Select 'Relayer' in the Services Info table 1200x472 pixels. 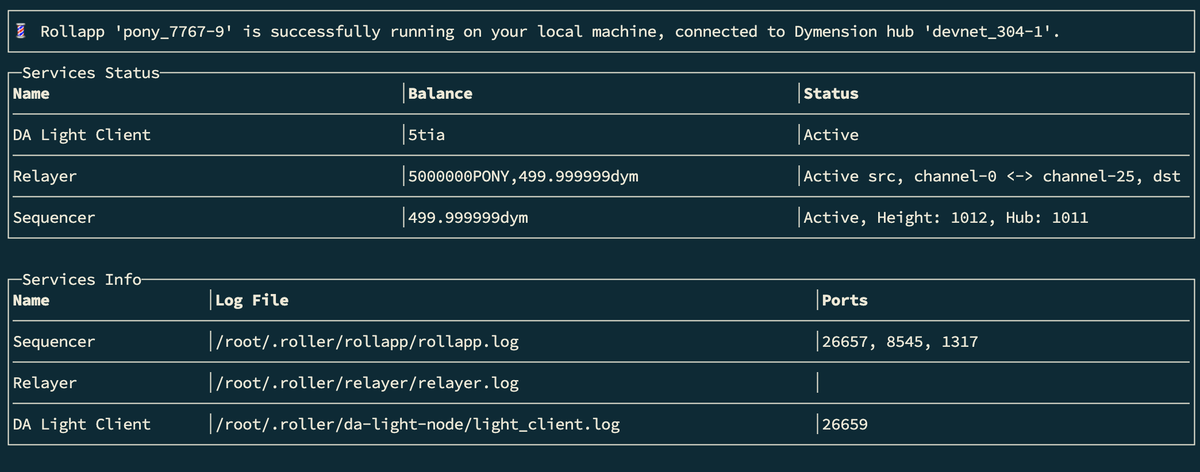click(x=45, y=383)
